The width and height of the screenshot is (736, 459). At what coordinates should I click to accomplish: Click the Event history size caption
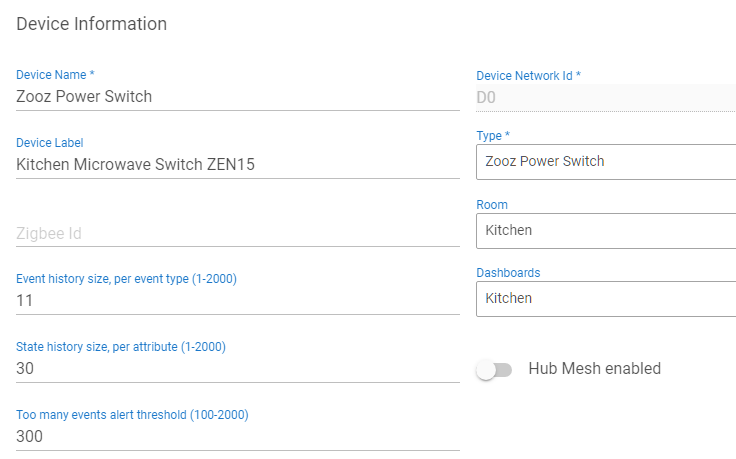point(126,279)
